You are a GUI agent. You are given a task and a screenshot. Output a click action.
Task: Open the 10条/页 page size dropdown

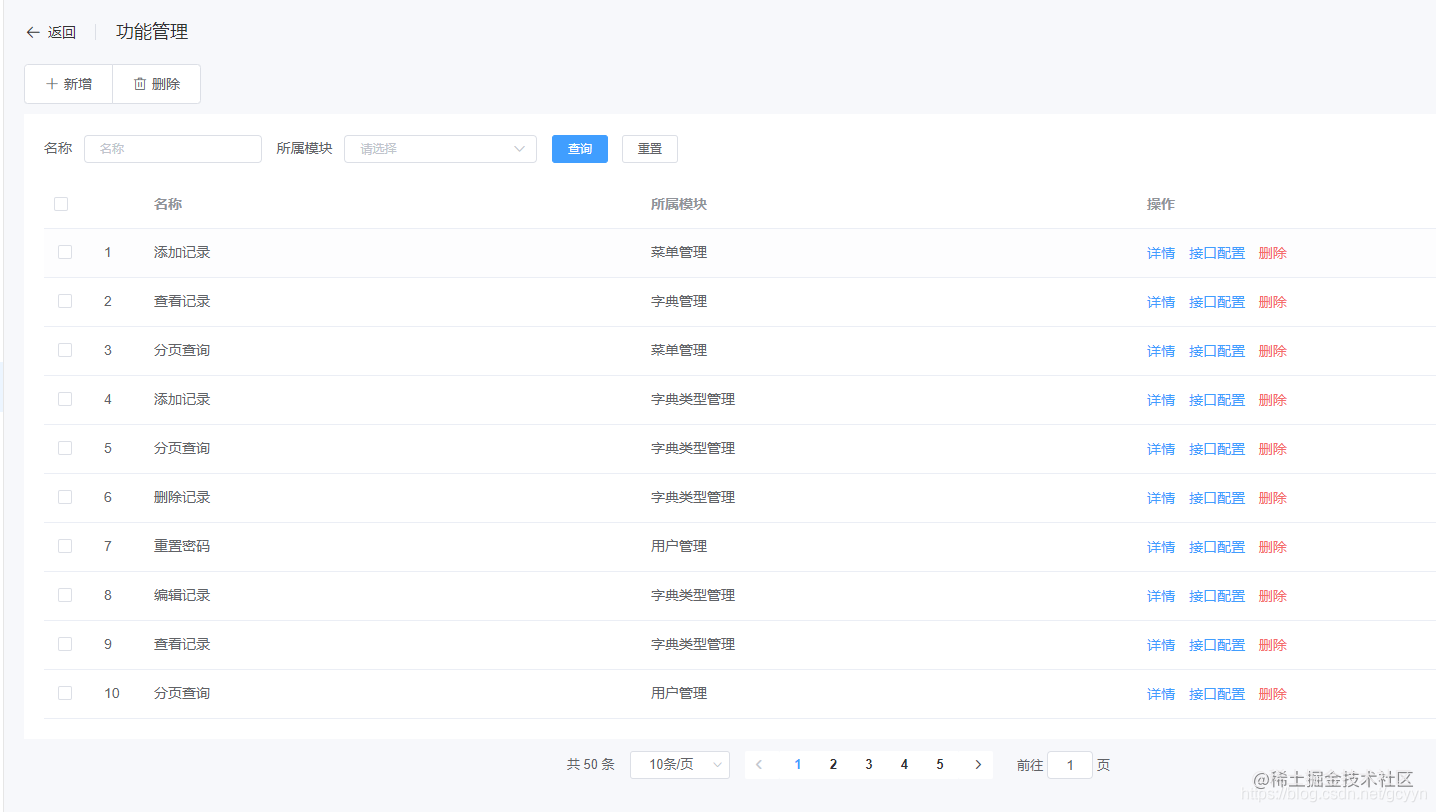680,765
